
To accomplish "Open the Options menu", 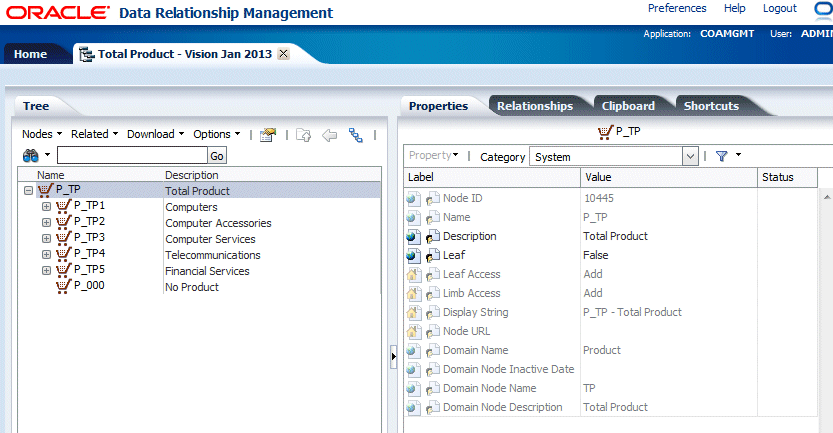I will (x=217, y=134).
